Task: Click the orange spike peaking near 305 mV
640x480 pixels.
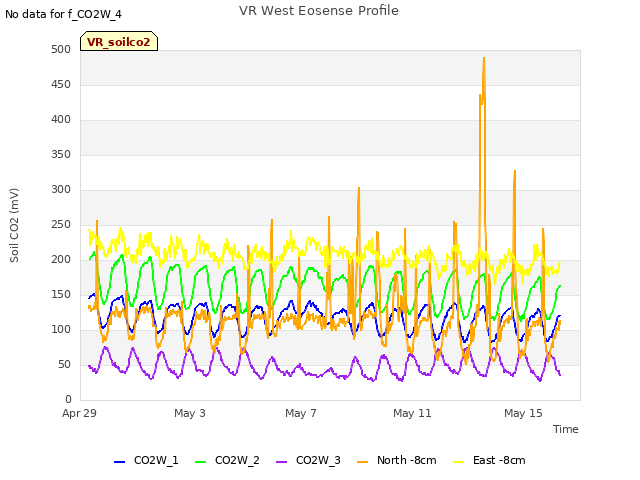Action: point(359,189)
